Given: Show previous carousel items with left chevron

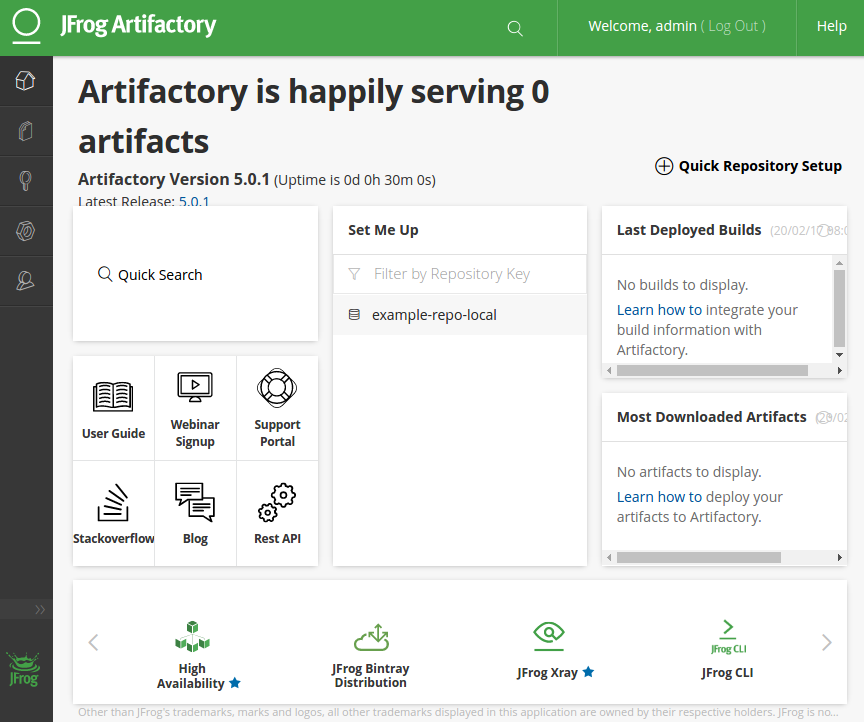Looking at the screenshot, I should point(93,642).
